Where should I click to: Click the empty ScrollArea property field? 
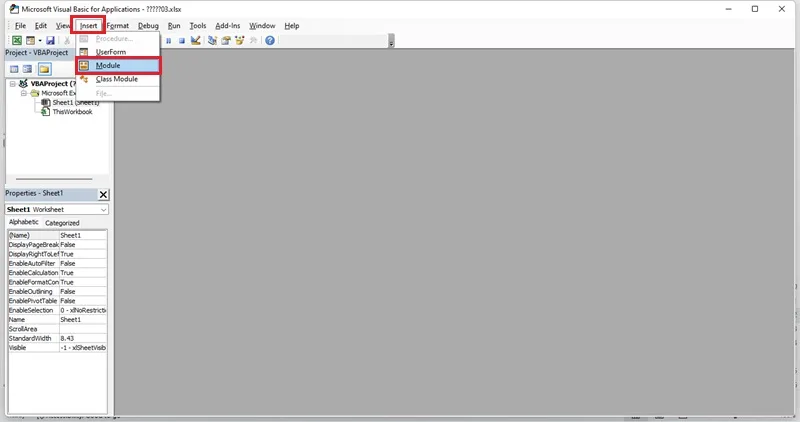coord(83,329)
